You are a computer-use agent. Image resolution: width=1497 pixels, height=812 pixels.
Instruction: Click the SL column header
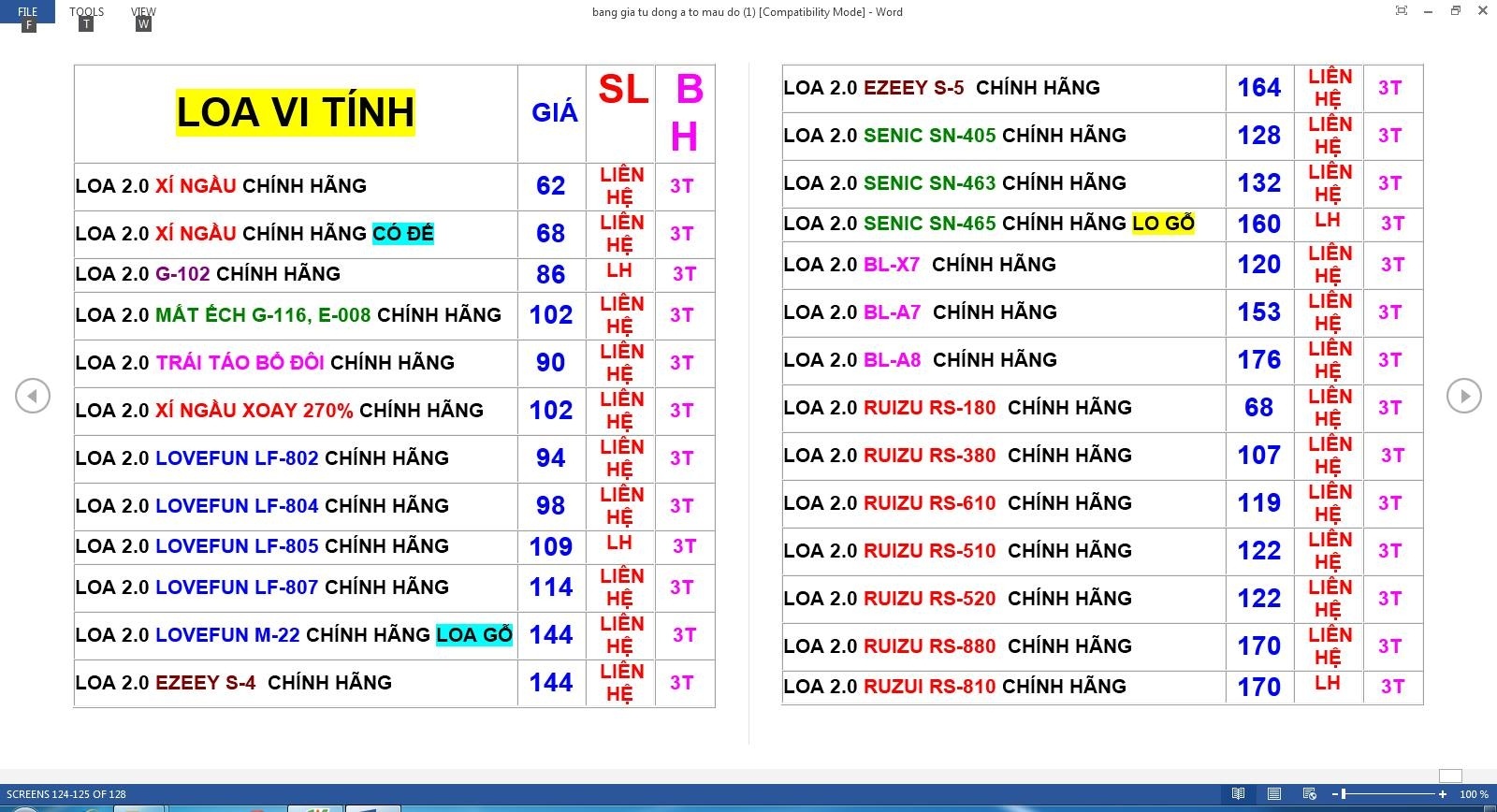tap(623, 90)
